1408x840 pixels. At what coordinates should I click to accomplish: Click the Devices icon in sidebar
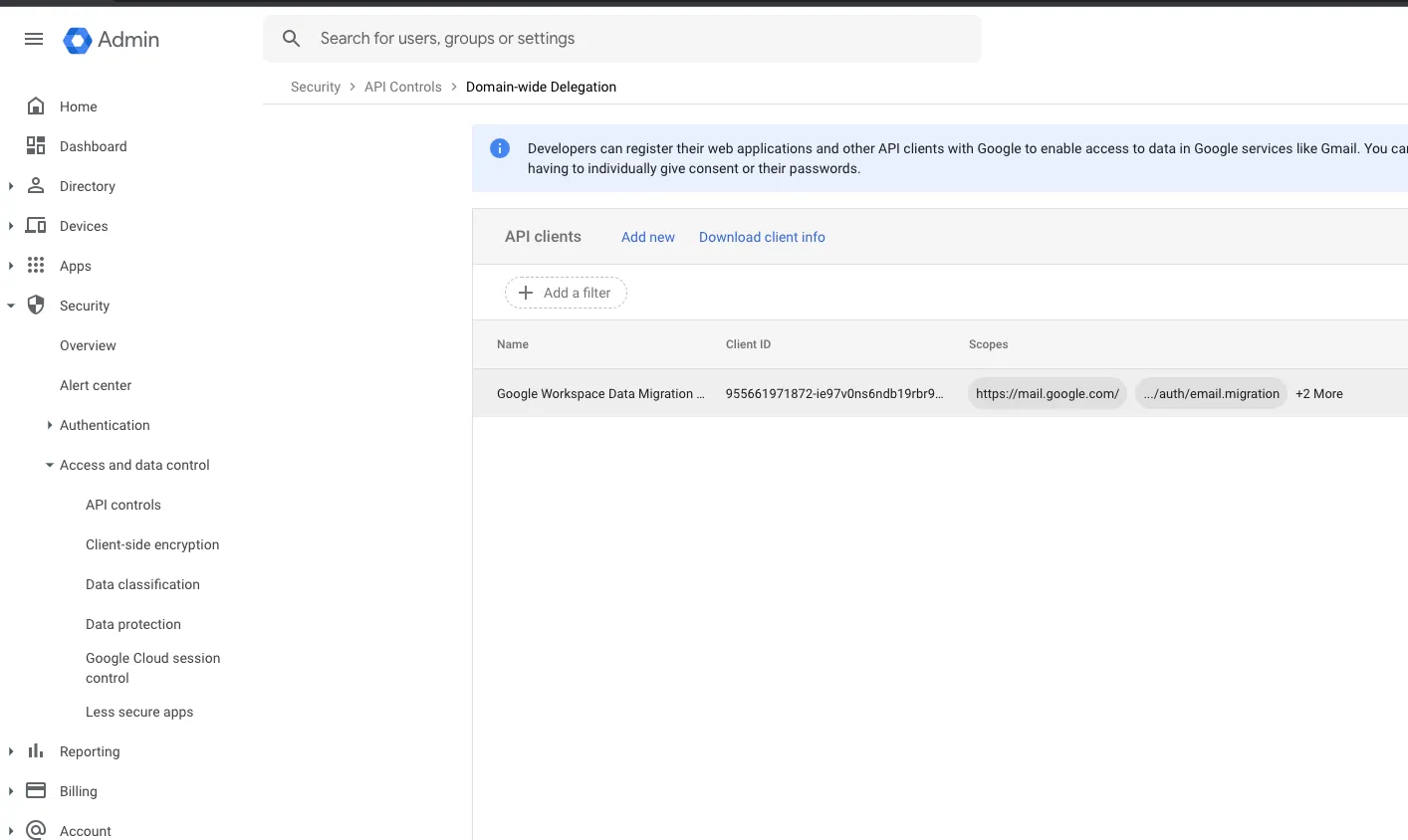click(x=36, y=225)
